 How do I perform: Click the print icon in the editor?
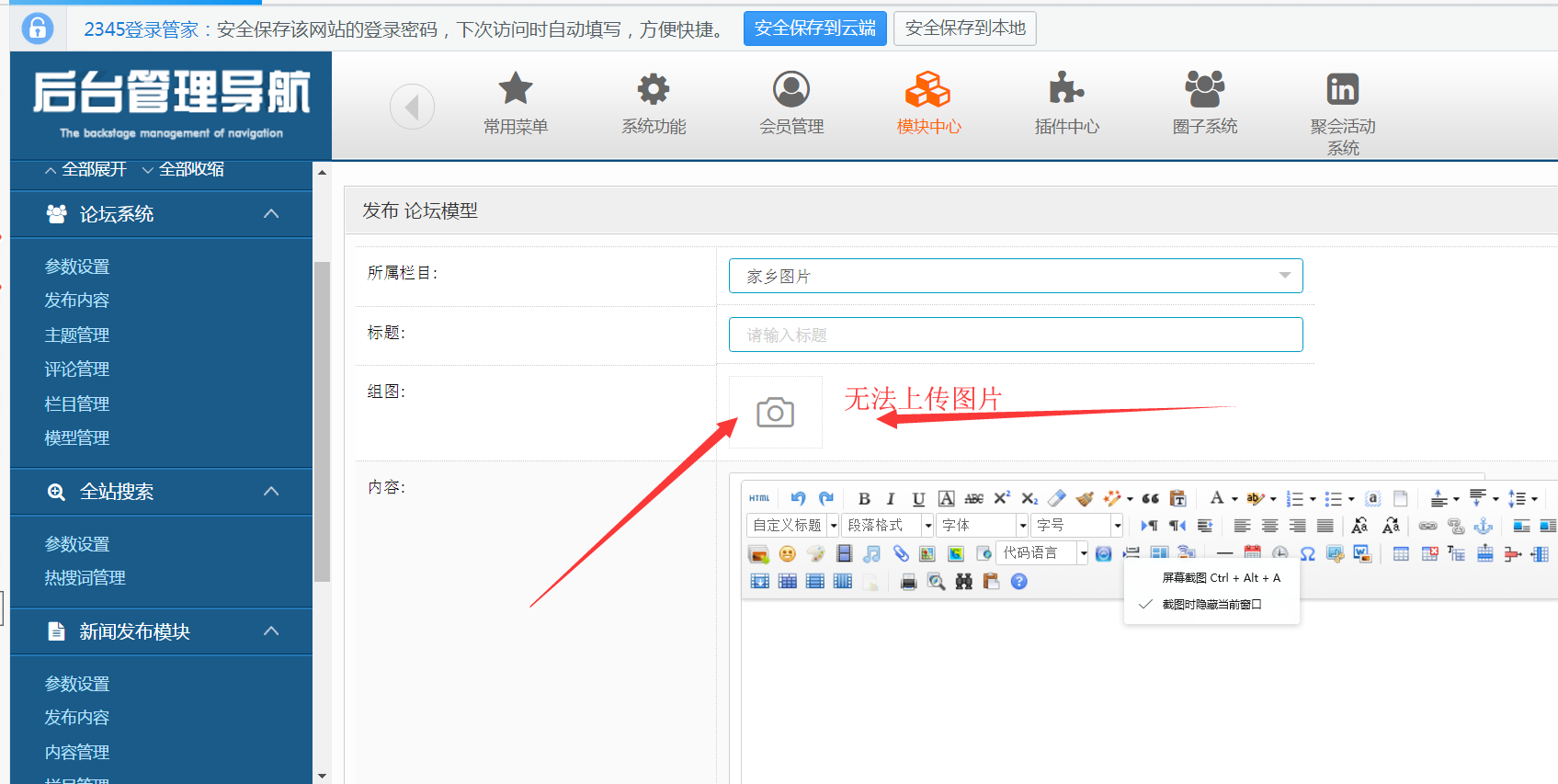pyautogui.click(x=908, y=582)
